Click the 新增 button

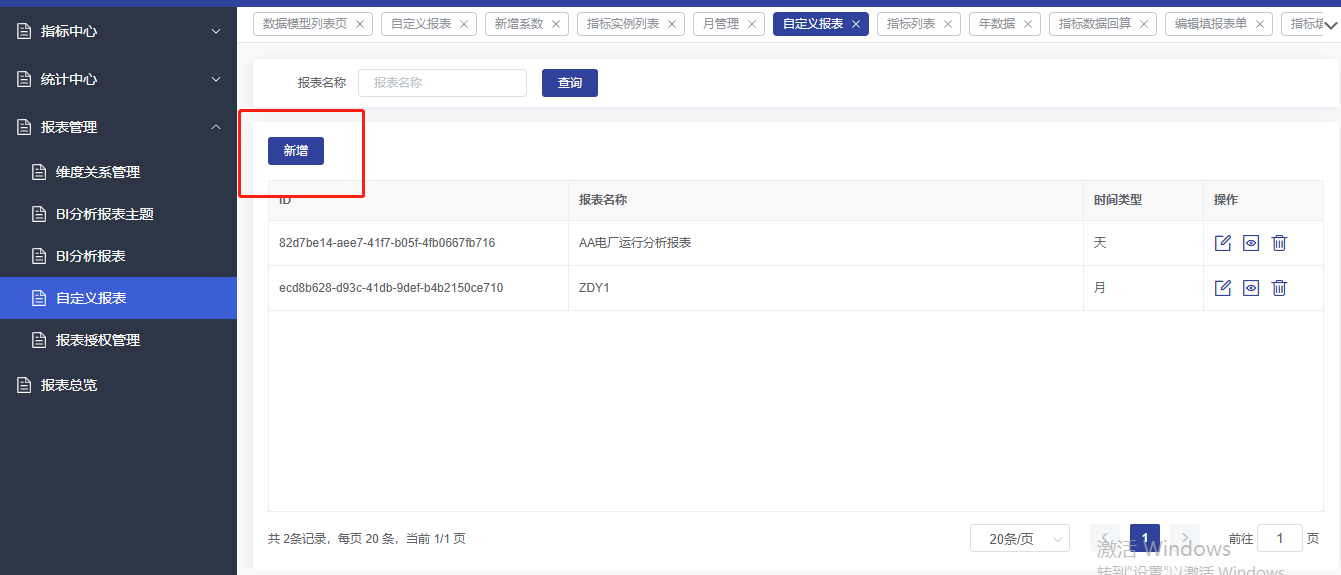pos(295,151)
